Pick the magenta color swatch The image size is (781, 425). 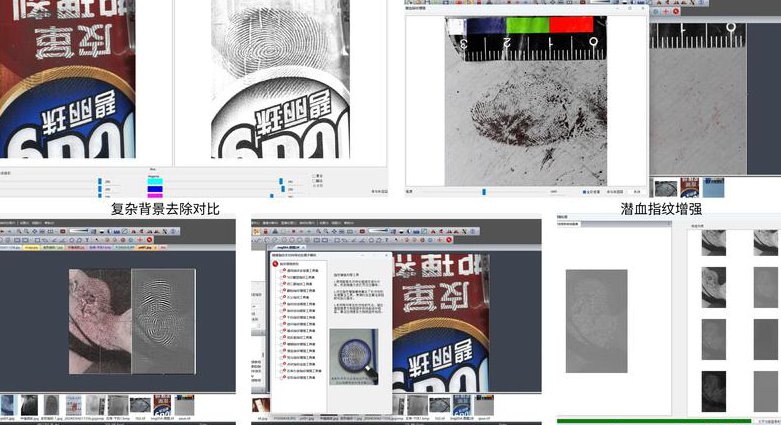154,196
